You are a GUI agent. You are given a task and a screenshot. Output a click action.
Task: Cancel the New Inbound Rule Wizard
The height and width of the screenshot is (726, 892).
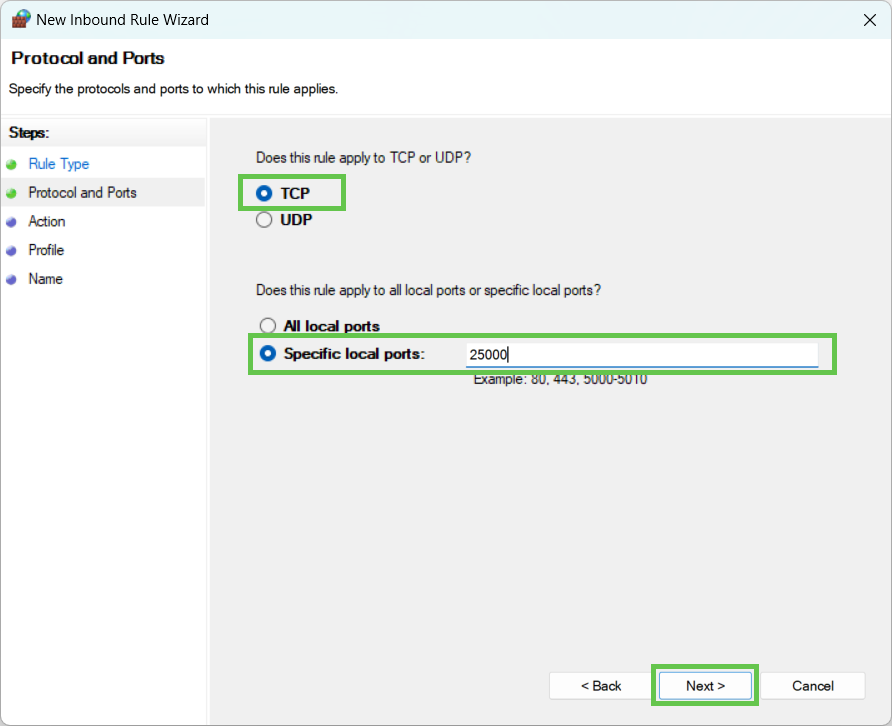coord(812,686)
